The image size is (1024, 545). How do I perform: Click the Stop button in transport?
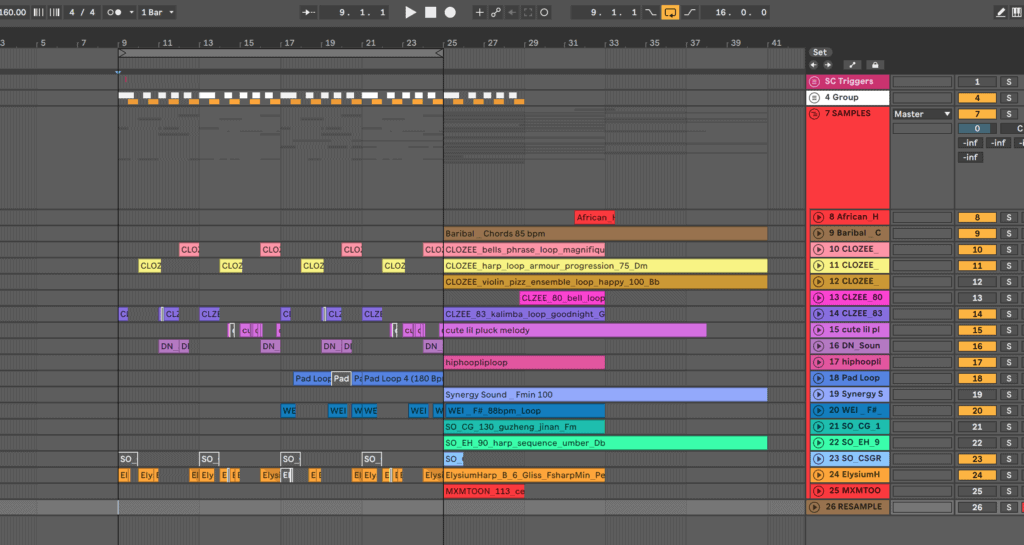click(430, 12)
